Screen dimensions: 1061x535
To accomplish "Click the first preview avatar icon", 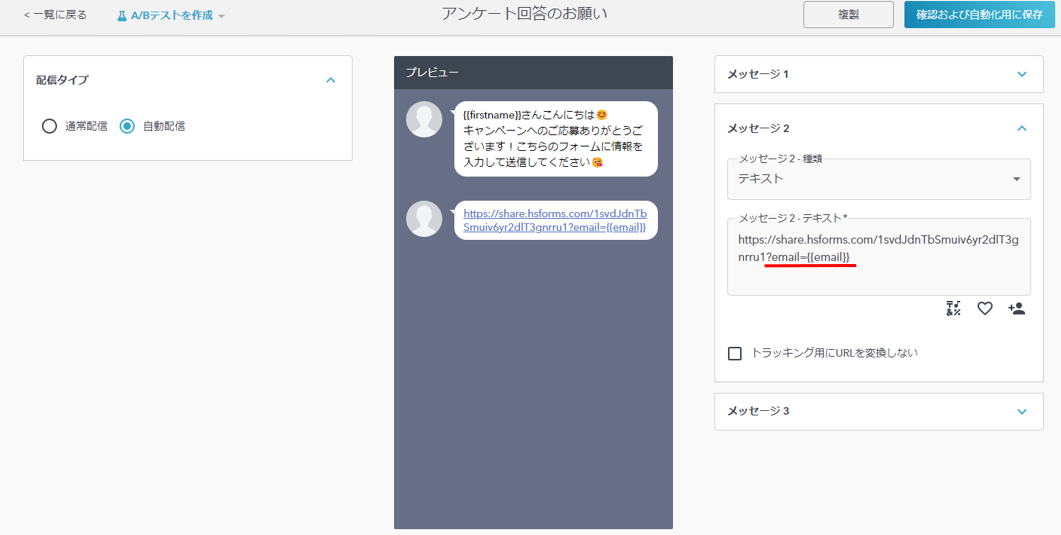I will (424, 119).
